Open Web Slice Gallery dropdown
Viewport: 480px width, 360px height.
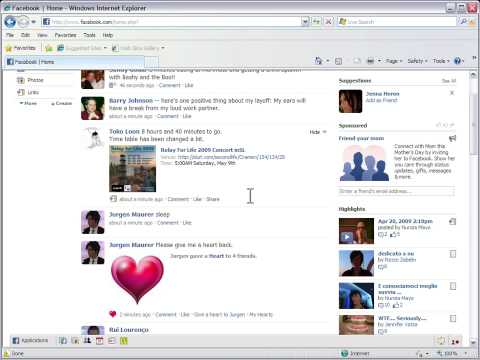click(x=138, y=48)
